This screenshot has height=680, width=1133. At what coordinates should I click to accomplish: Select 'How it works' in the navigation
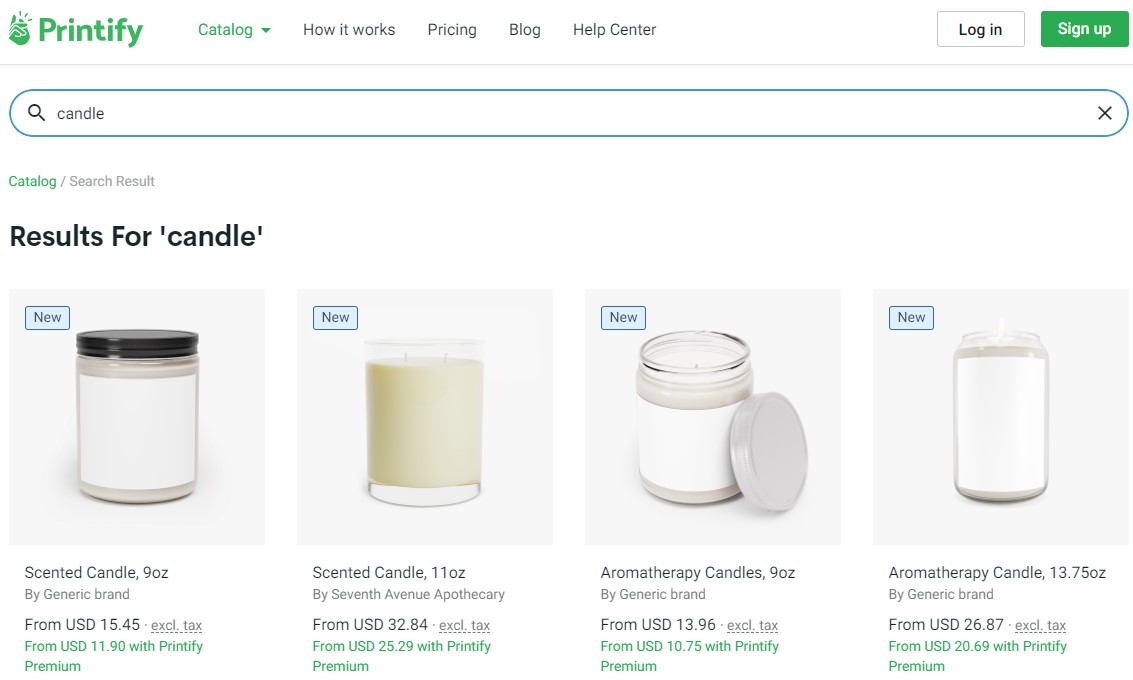coord(349,29)
